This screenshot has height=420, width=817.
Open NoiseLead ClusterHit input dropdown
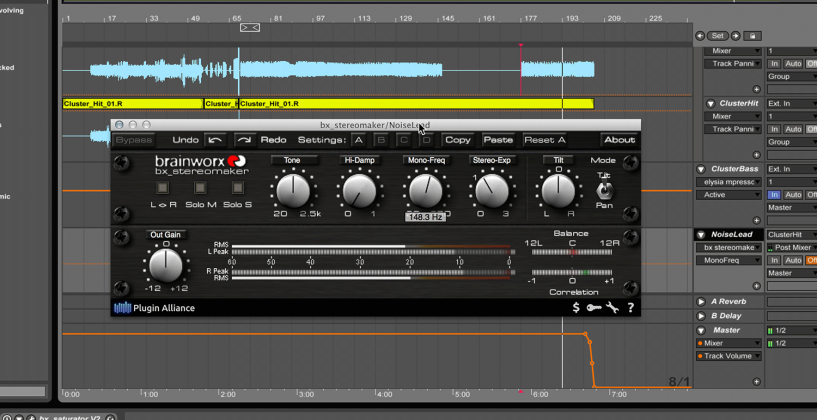(792, 234)
